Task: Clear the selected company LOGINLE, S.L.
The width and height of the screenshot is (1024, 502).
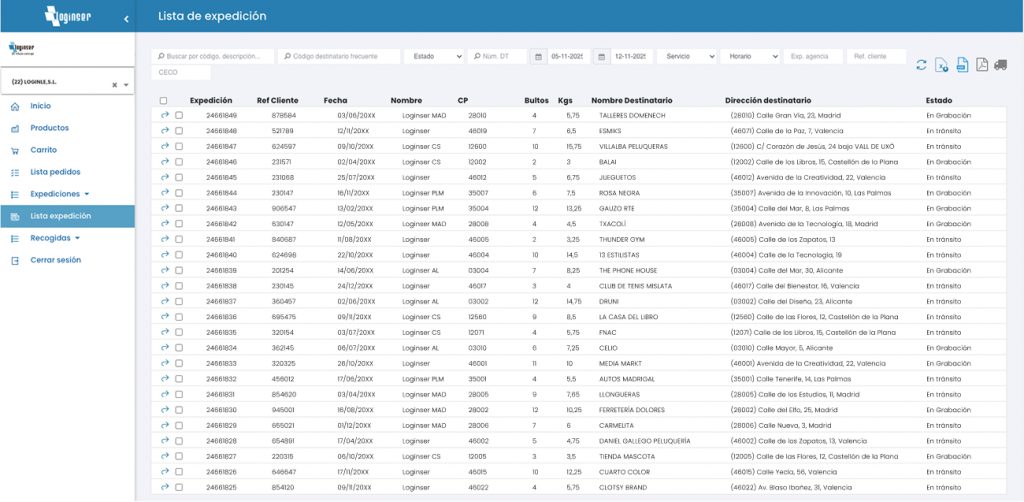Action: [x=114, y=85]
